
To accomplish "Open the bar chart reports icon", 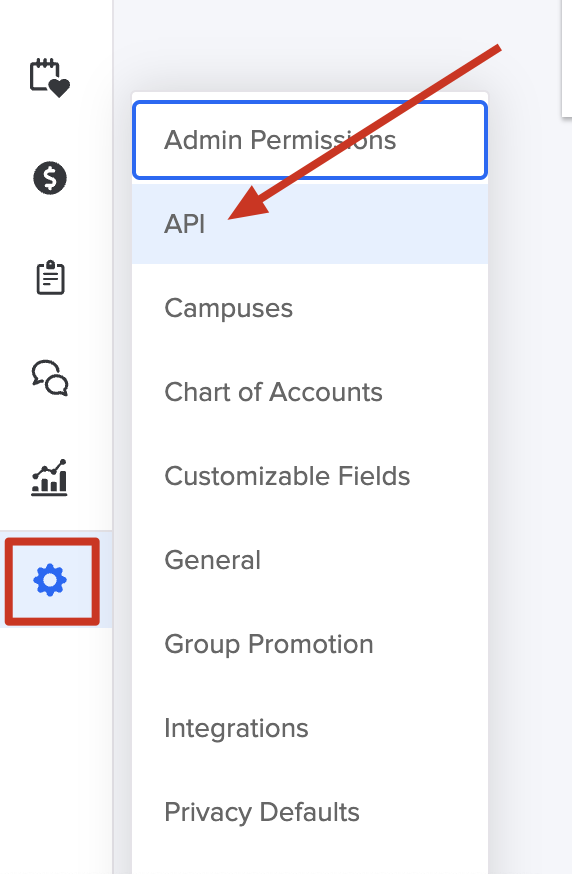I will pyautogui.click(x=50, y=478).
